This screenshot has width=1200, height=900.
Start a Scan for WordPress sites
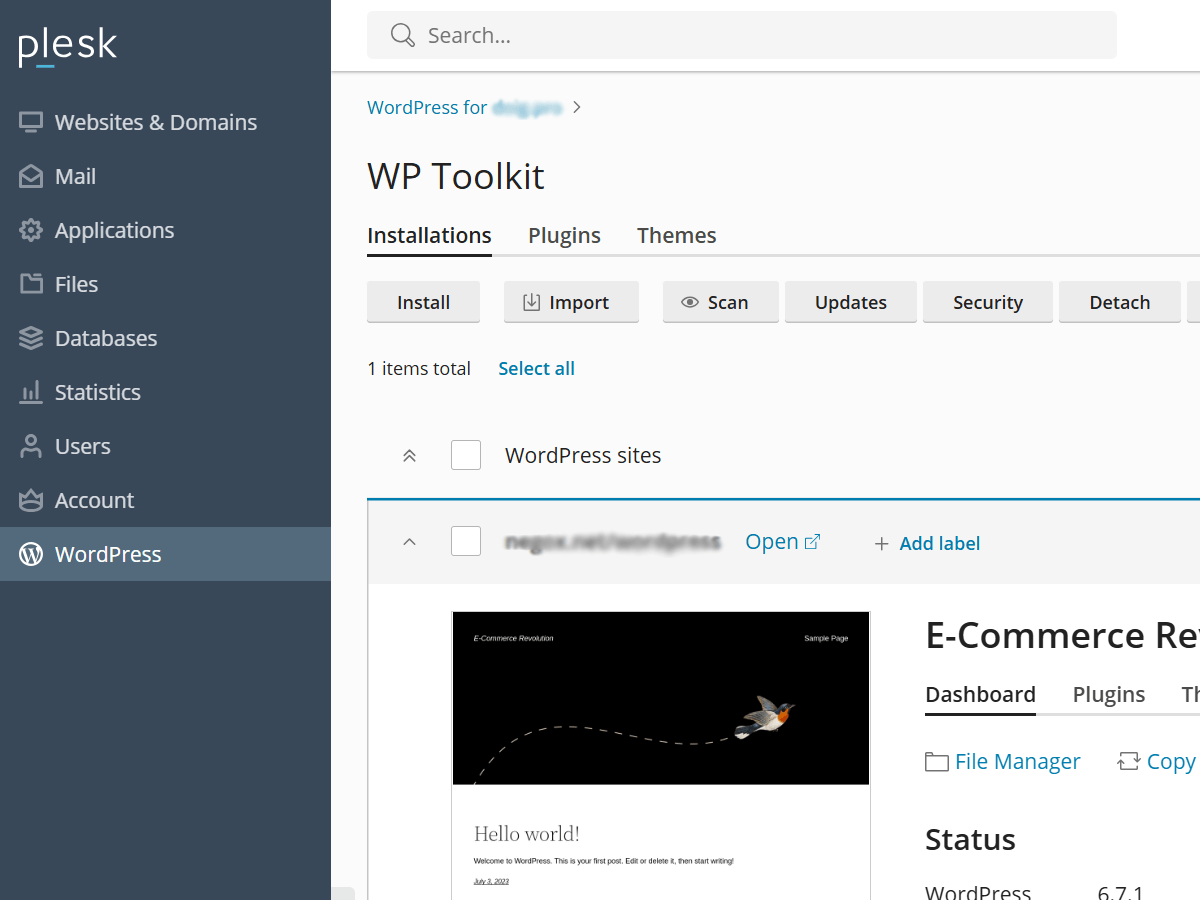[721, 302]
